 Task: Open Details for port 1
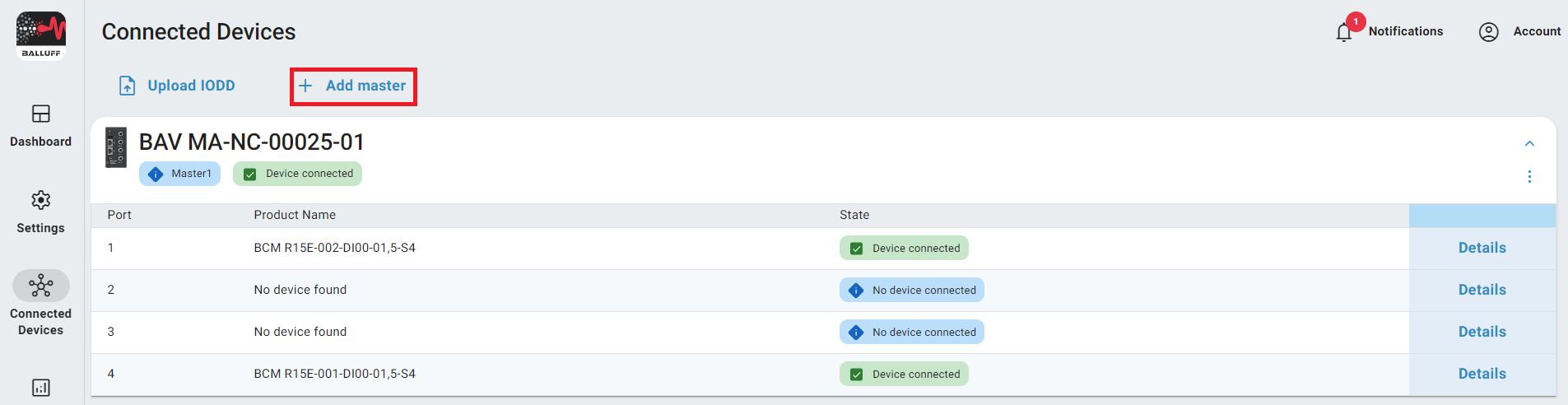pyautogui.click(x=1482, y=248)
